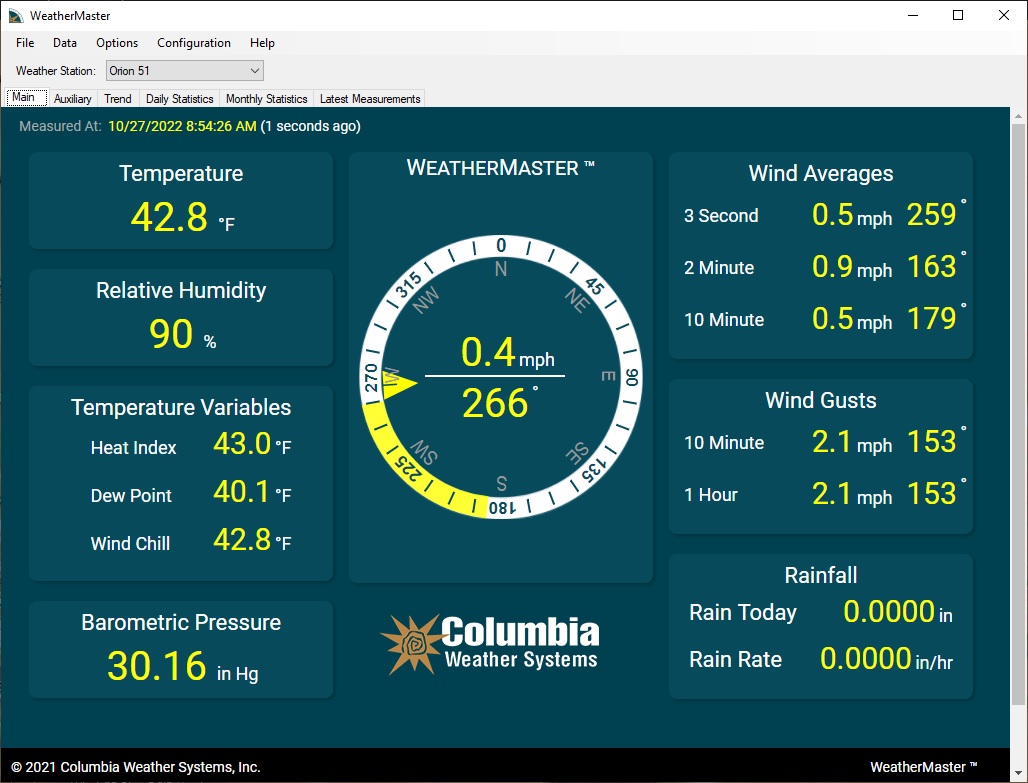Click the Relative Humidity heading
1028x783 pixels.
181,291
